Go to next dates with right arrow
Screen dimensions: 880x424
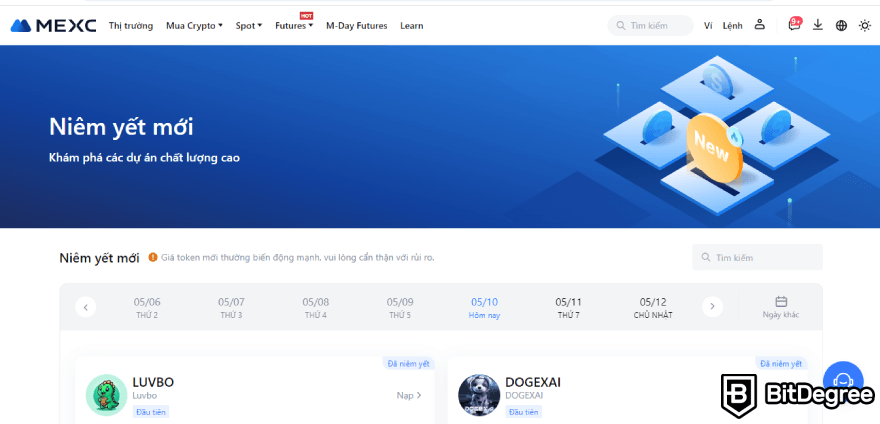[x=712, y=307]
